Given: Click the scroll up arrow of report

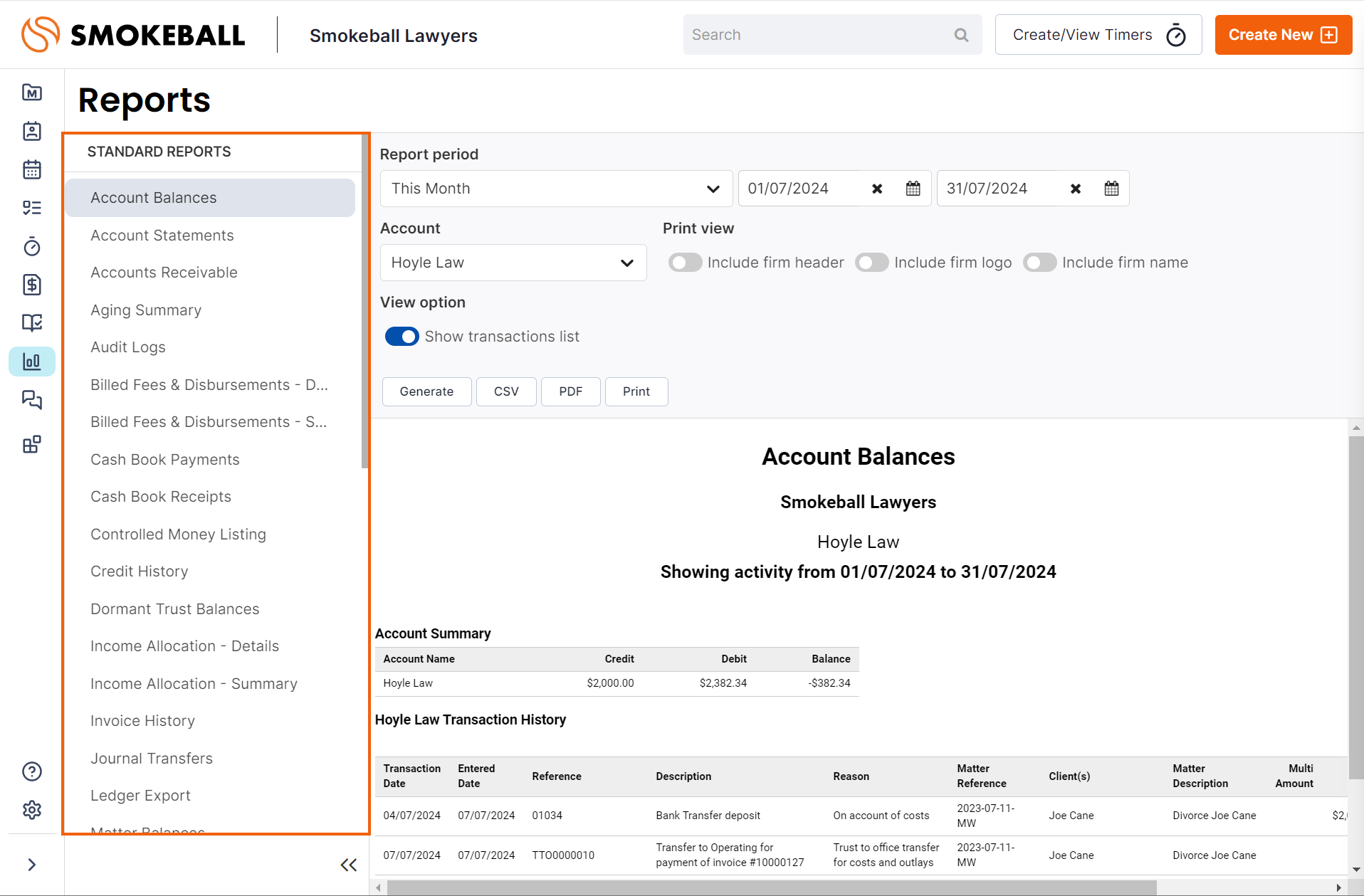Looking at the screenshot, I should tap(1356, 428).
